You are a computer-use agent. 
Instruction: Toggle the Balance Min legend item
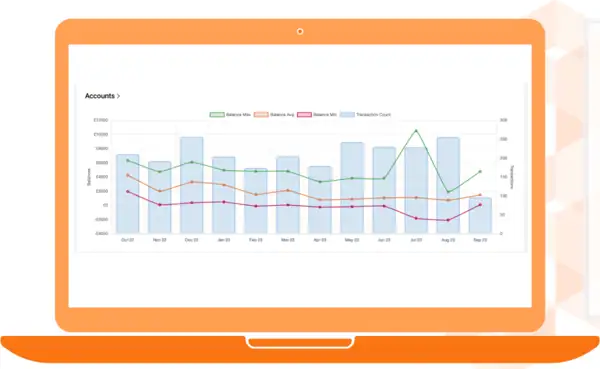pyautogui.click(x=317, y=114)
